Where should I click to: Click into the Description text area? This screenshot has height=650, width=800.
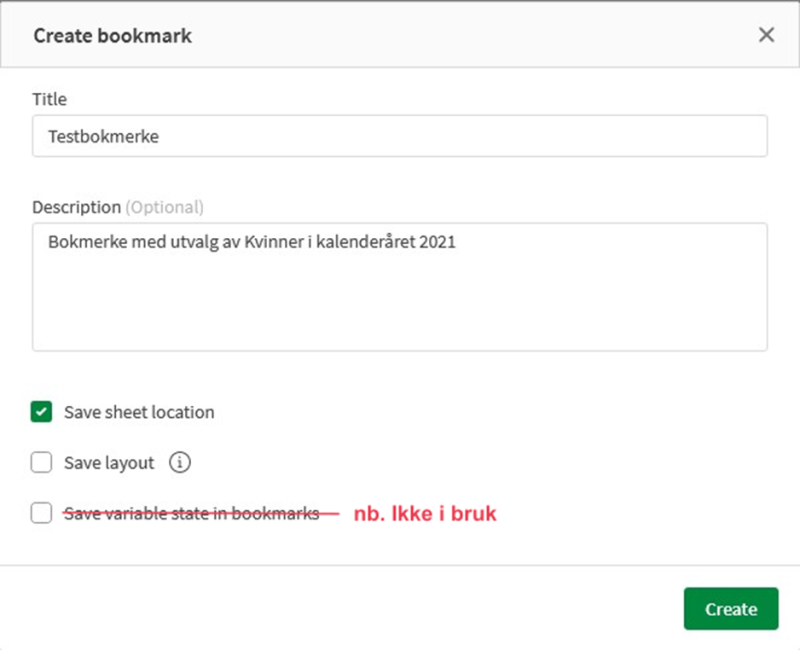[399, 287]
